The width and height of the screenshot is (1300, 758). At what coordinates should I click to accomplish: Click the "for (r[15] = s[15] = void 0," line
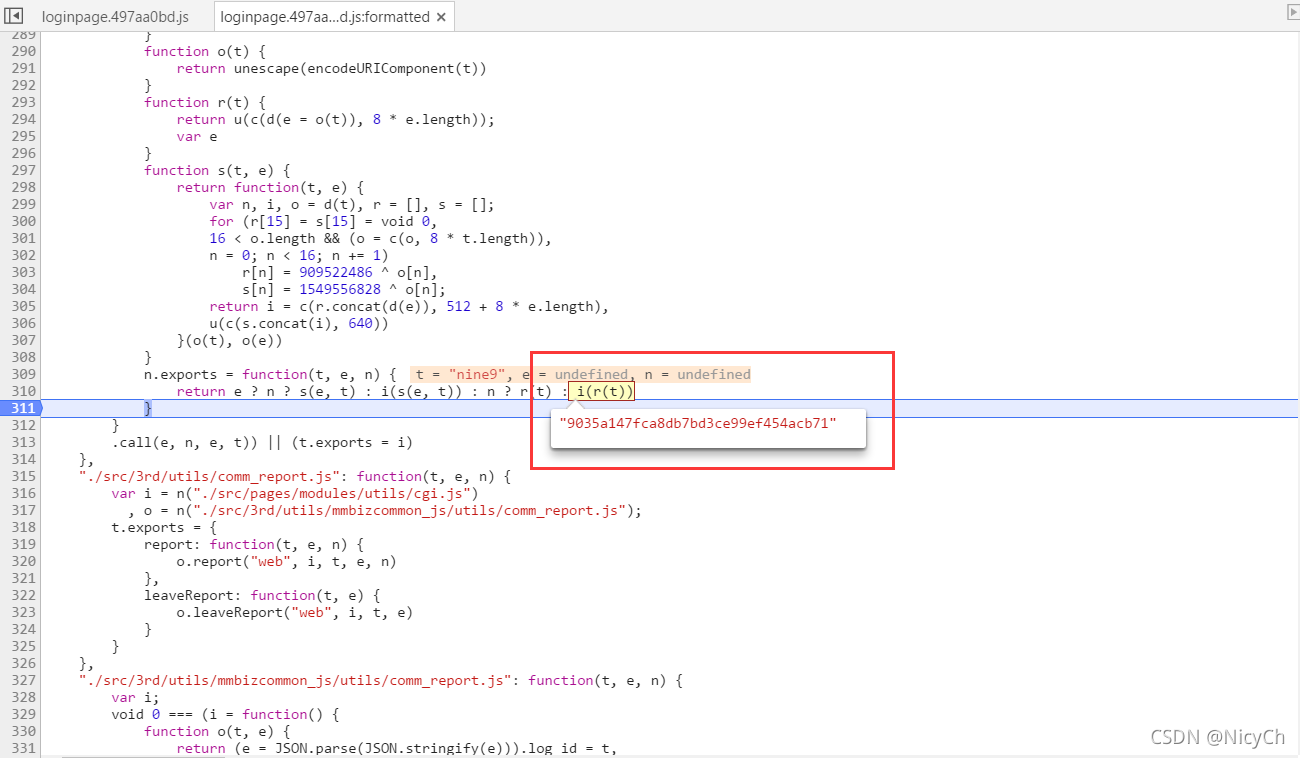(323, 221)
